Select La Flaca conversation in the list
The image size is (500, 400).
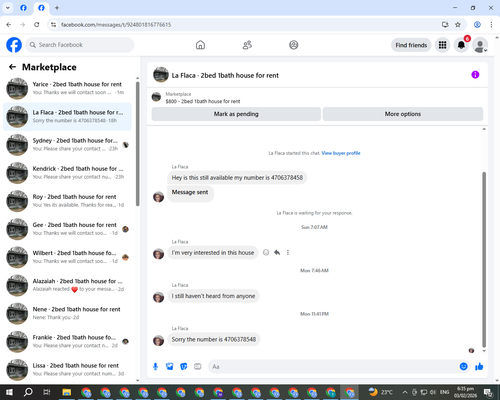67,117
